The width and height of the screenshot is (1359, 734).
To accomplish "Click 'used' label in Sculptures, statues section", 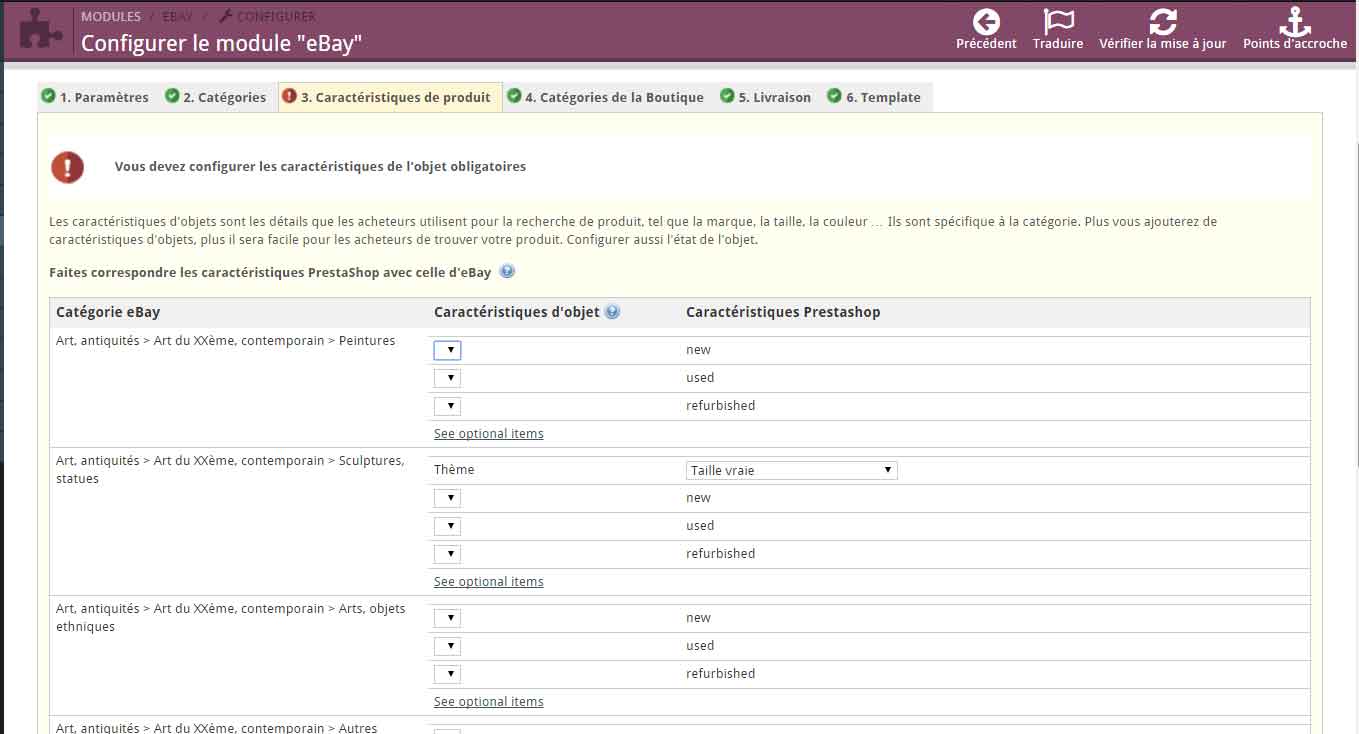I will coord(700,526).
